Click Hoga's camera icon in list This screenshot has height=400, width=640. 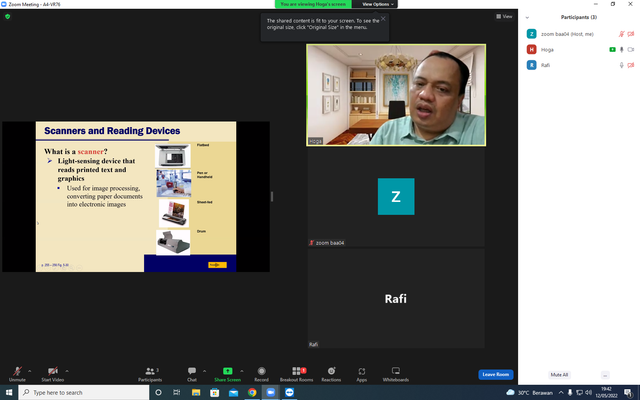(x=631, y=49)
